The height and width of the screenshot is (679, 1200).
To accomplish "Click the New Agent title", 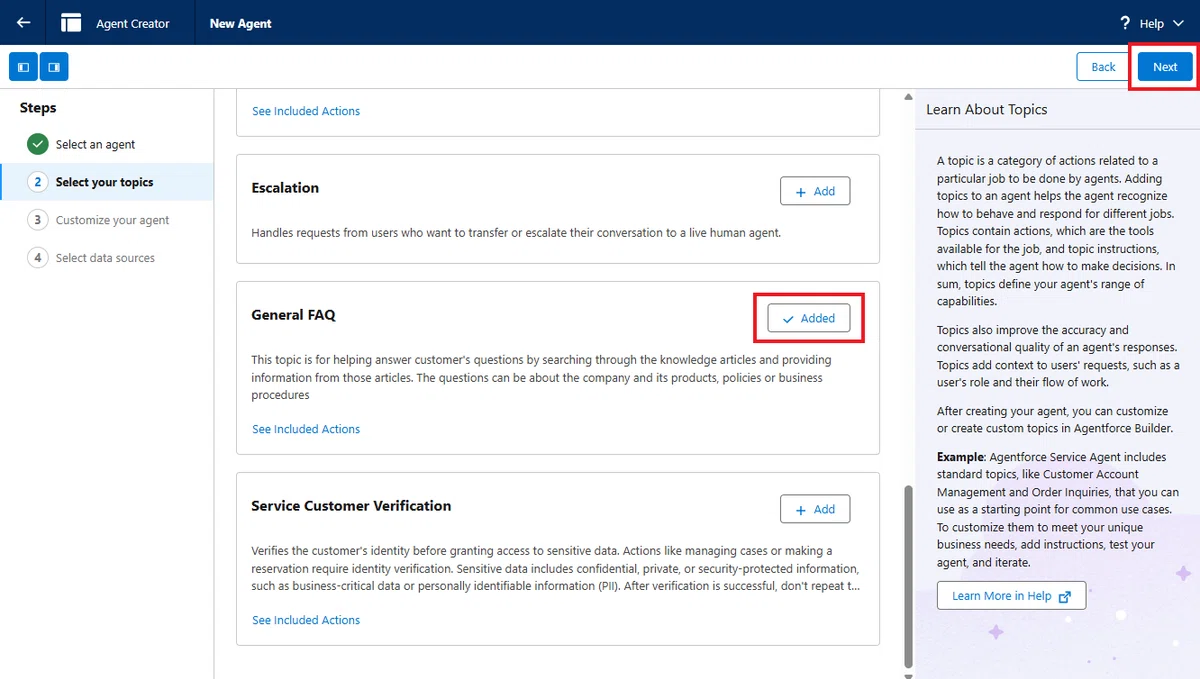I will click(x=240, y=23).
